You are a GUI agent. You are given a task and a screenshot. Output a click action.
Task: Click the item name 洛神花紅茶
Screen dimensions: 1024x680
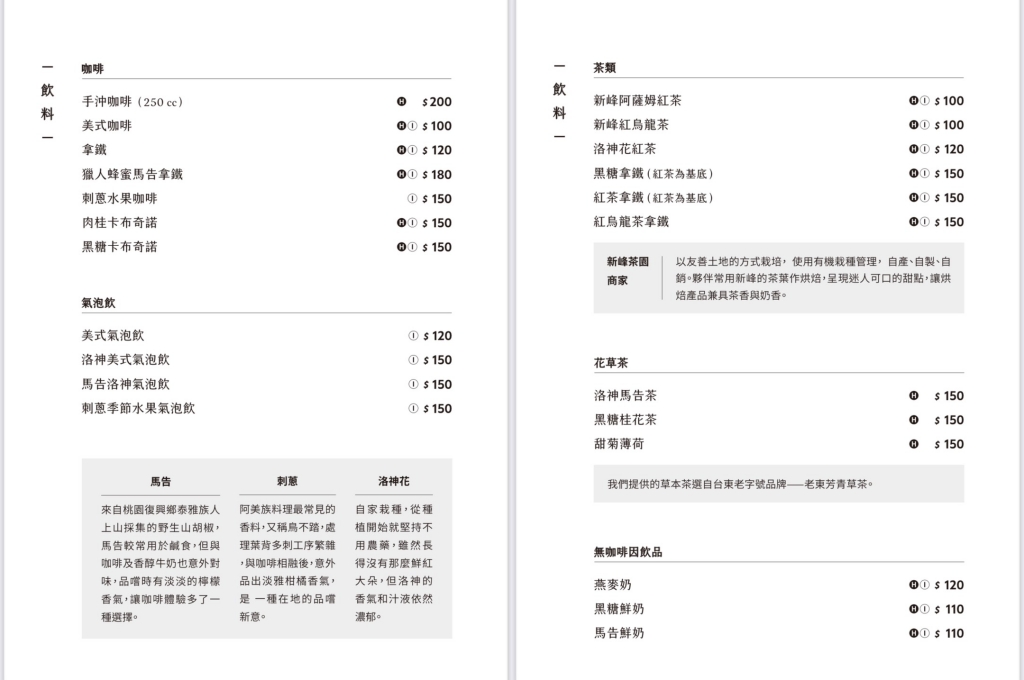click(625, 149)
